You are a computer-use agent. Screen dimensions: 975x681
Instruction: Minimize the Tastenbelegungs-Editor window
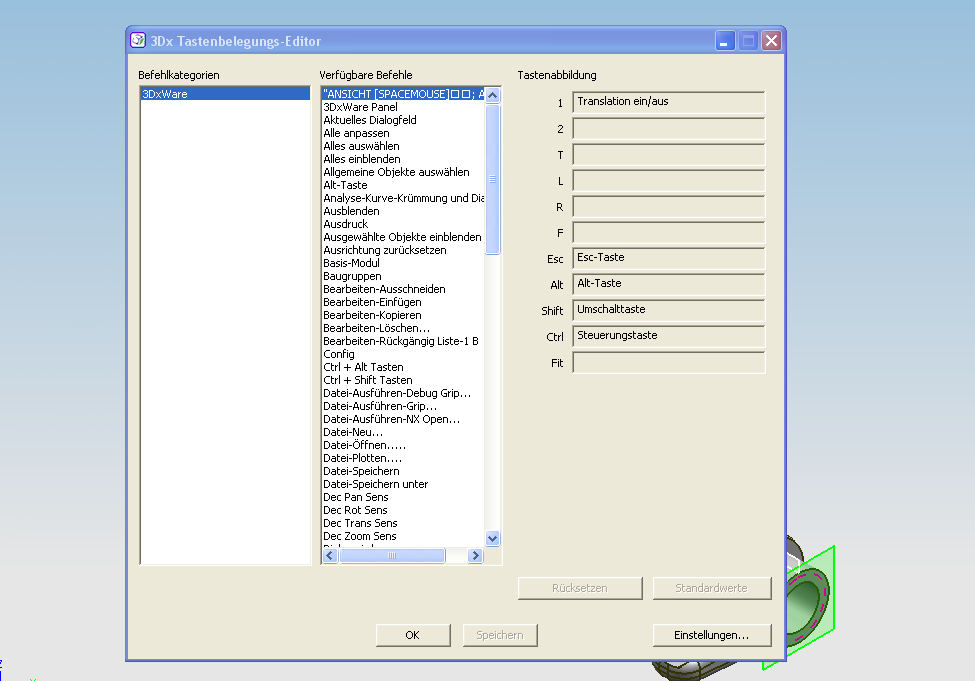click(725, 41)
